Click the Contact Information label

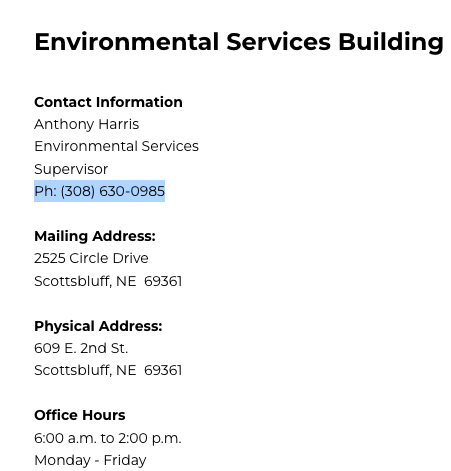pos(108,102)
